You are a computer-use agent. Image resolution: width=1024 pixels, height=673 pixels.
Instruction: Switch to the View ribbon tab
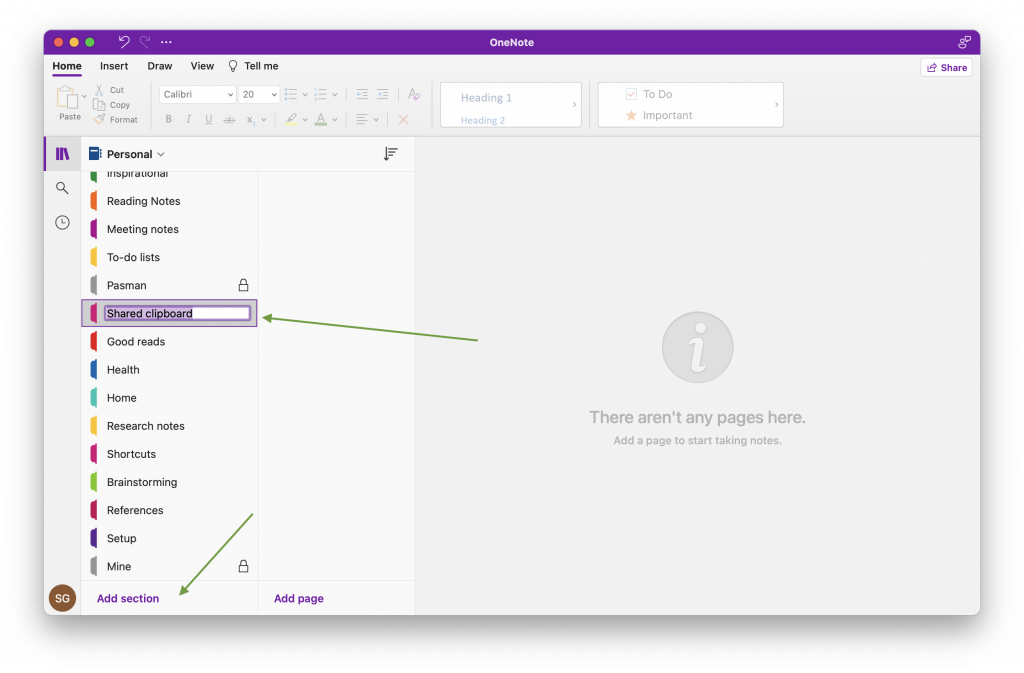(202, 67)
